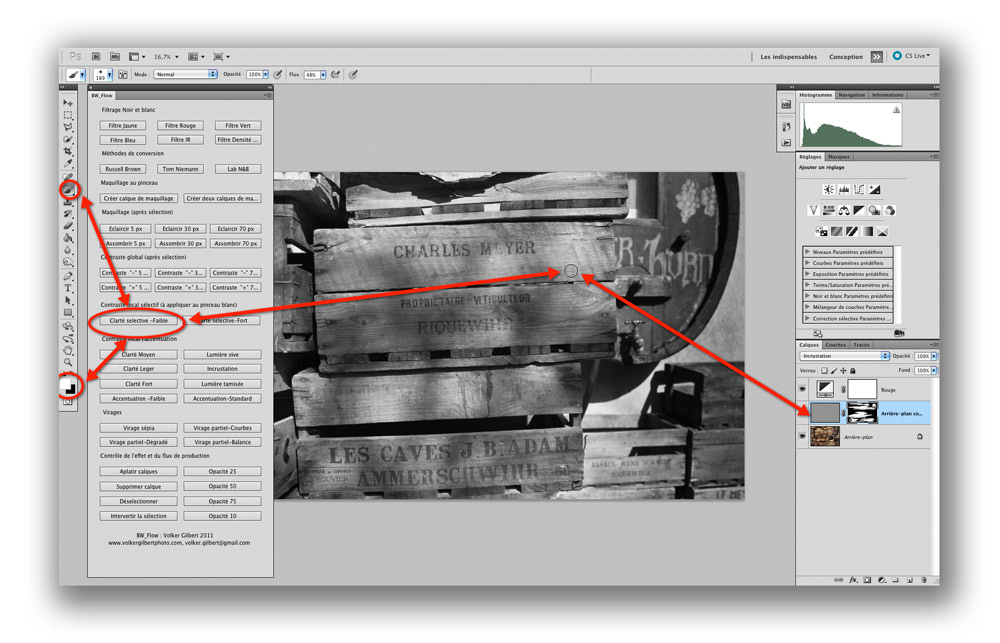This screenshot has height=643, width=1000.
Task: Hide the Rouge layer
Action: click(x=802, y=388)
